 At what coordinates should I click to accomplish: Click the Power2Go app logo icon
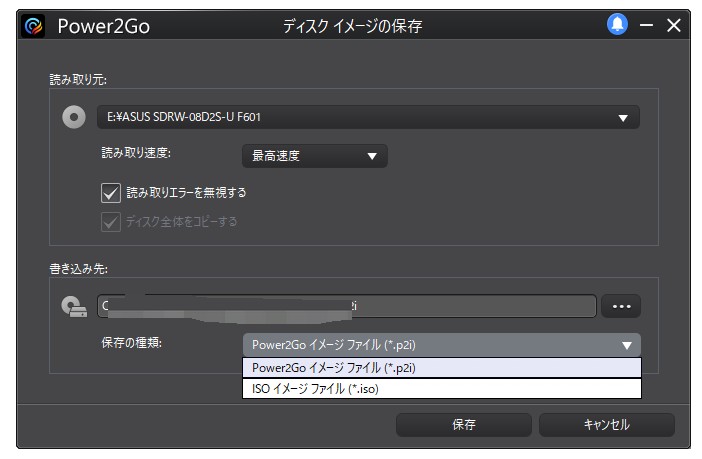(x=33, y=26)
